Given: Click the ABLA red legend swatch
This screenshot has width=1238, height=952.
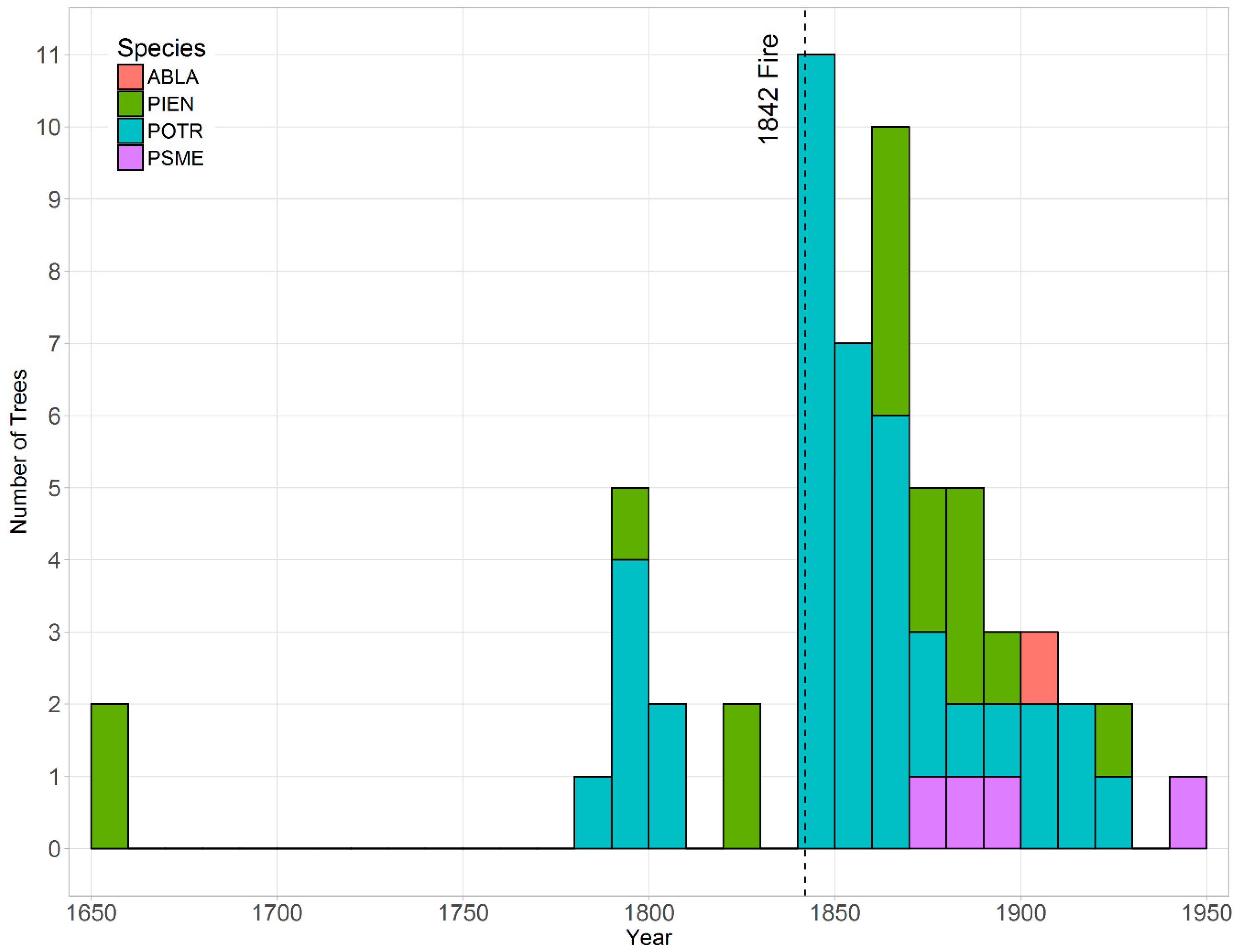Looking at the screenshot, I should (130, 77).
